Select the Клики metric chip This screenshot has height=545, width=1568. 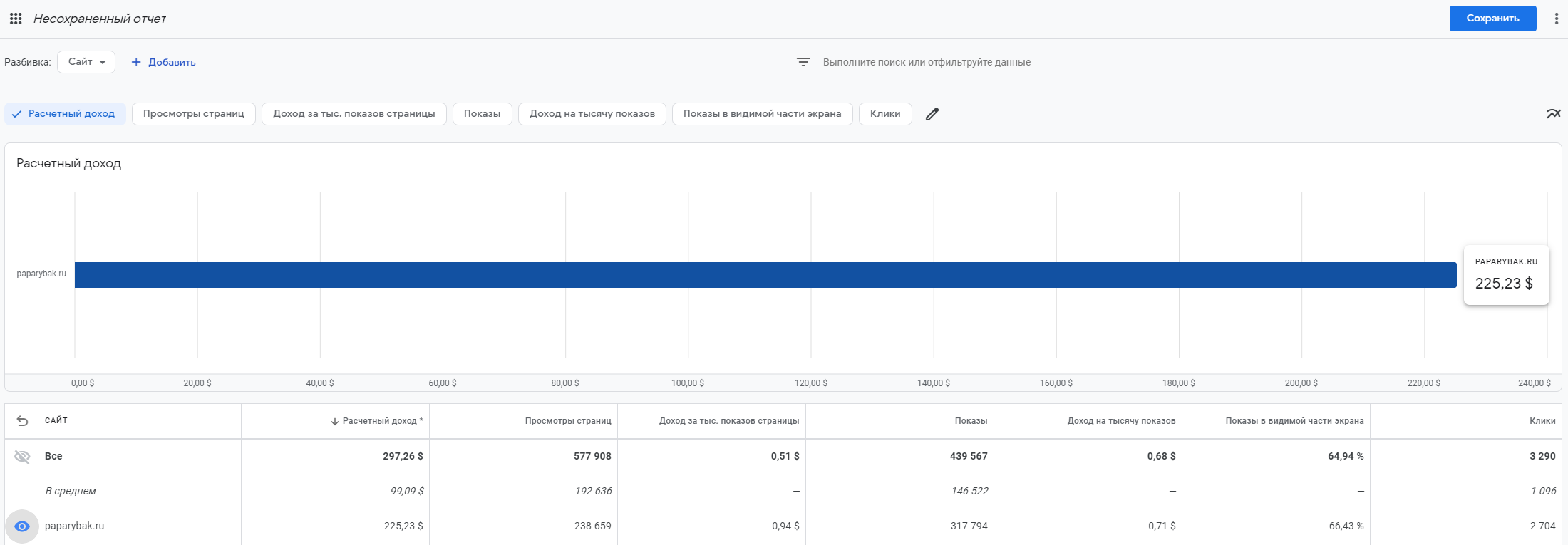point(884,114)
